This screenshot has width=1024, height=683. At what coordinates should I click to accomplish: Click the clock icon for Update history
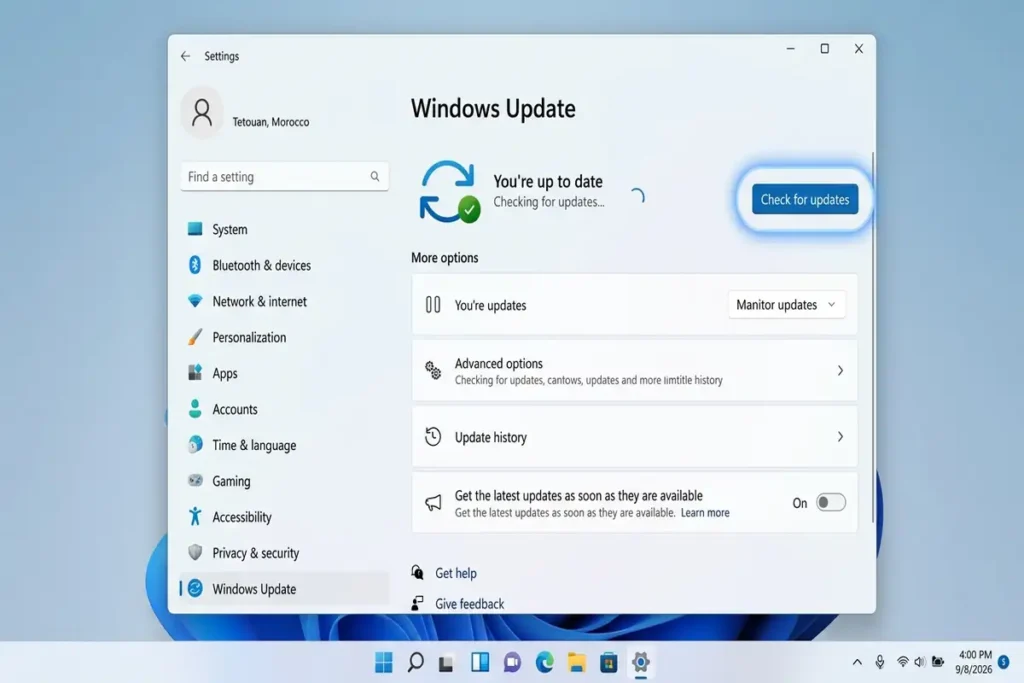(433, 436)
